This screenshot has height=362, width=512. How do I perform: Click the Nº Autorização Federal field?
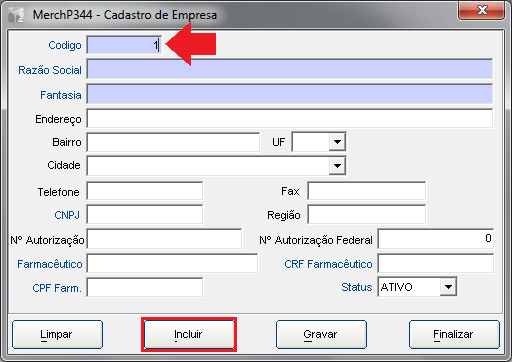435,239
